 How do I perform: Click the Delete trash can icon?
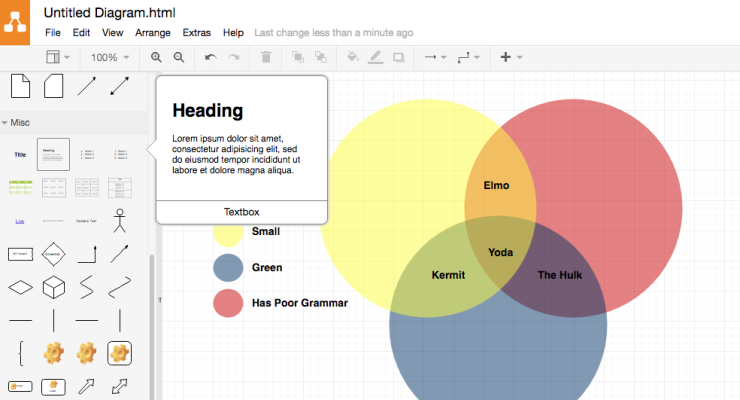(266, 58)
